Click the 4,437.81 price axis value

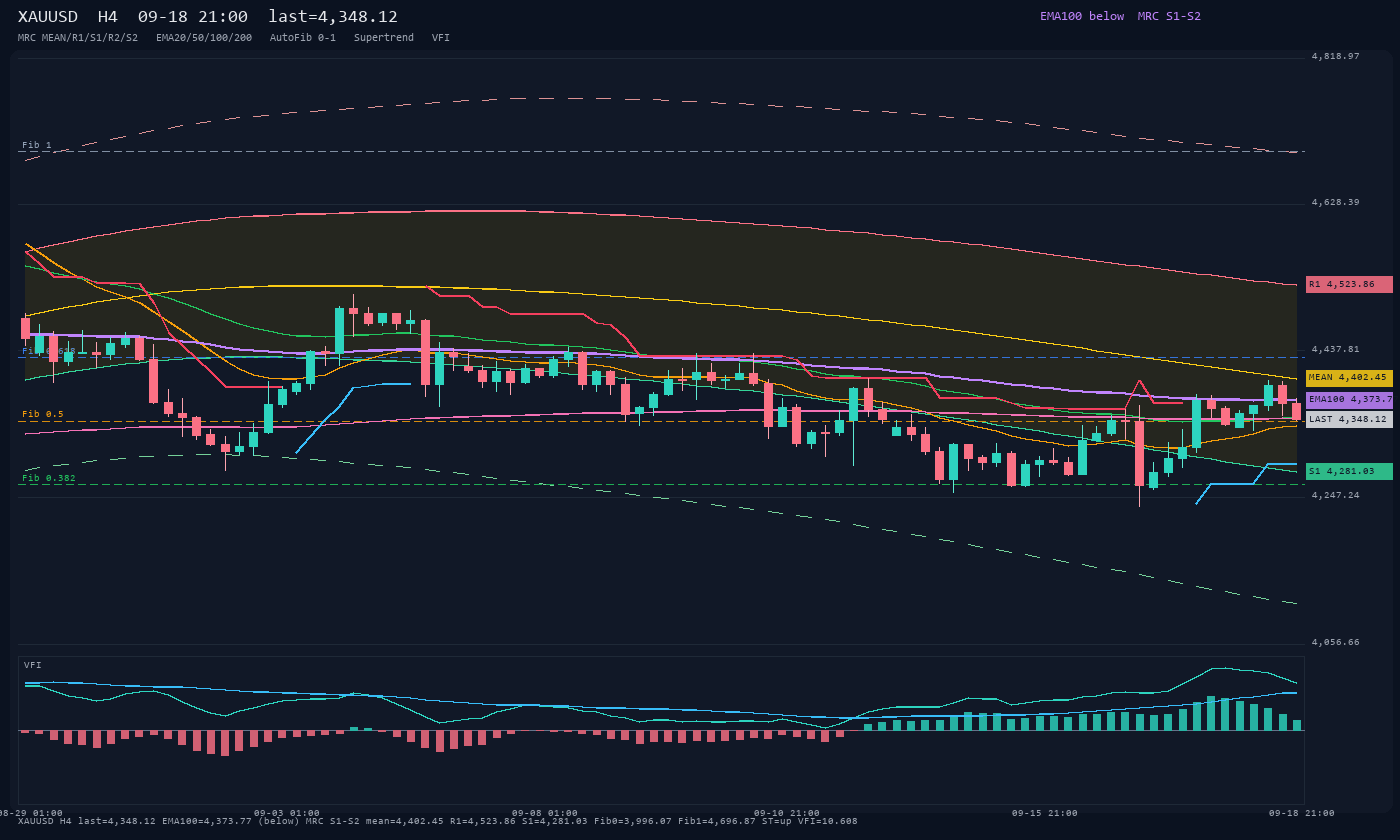tap(1336, 349)
